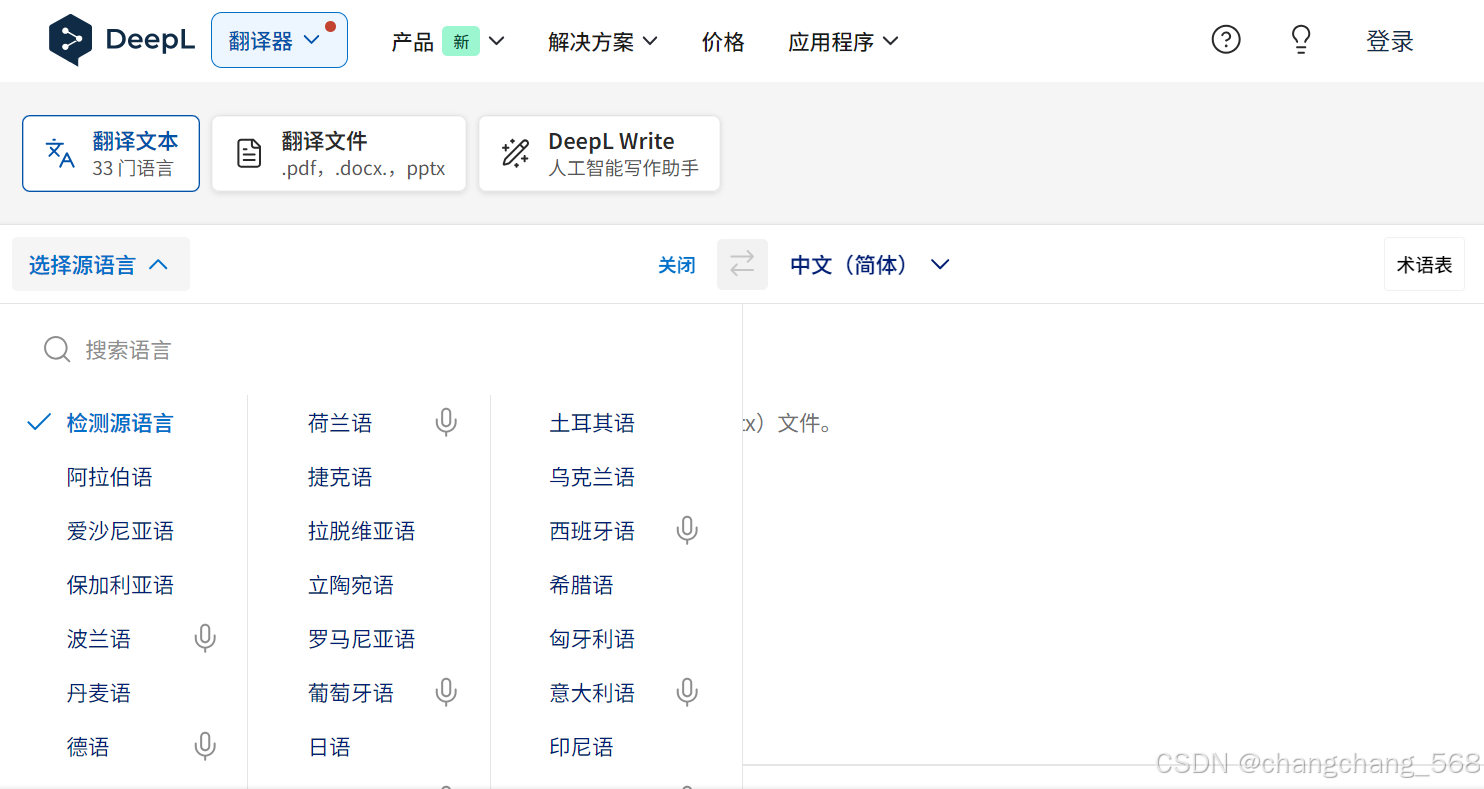Select 葡萄牙语 as source language
This screenshot has height=789, width=1484.
(x=351, y=693)
